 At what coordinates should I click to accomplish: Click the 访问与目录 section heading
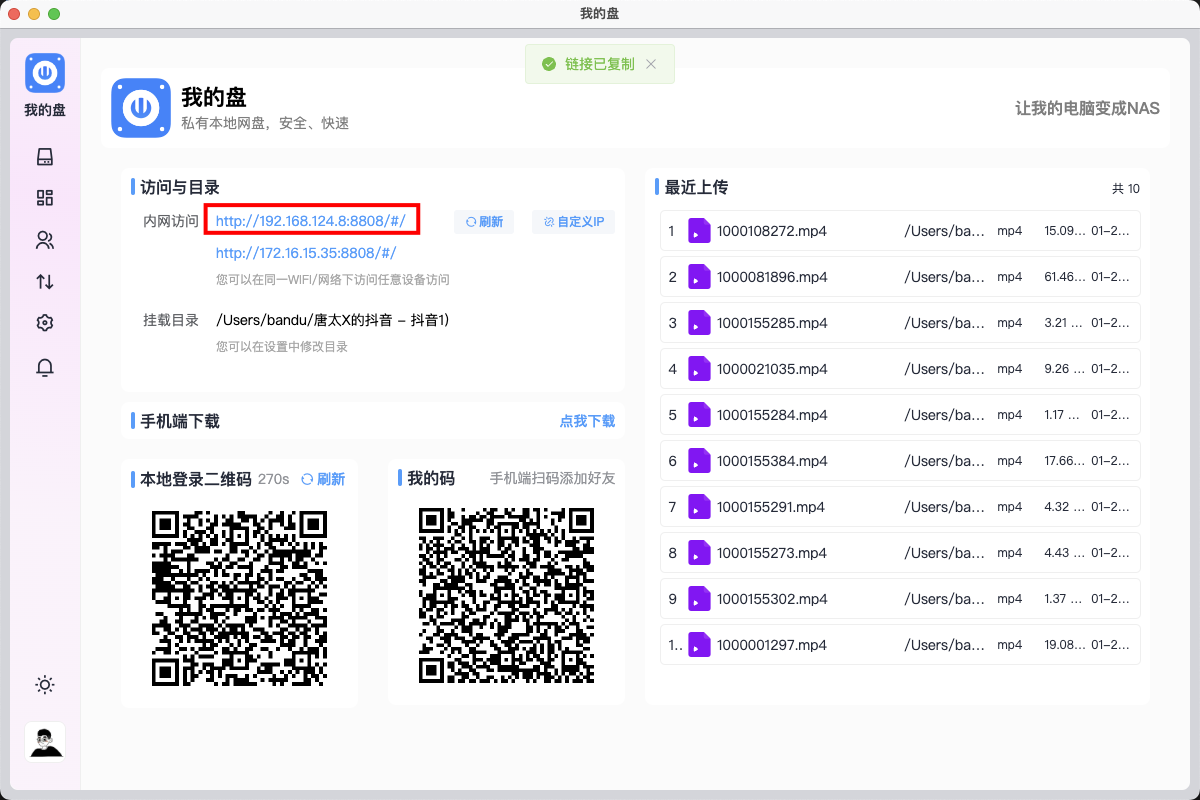[x=180, y=187]
